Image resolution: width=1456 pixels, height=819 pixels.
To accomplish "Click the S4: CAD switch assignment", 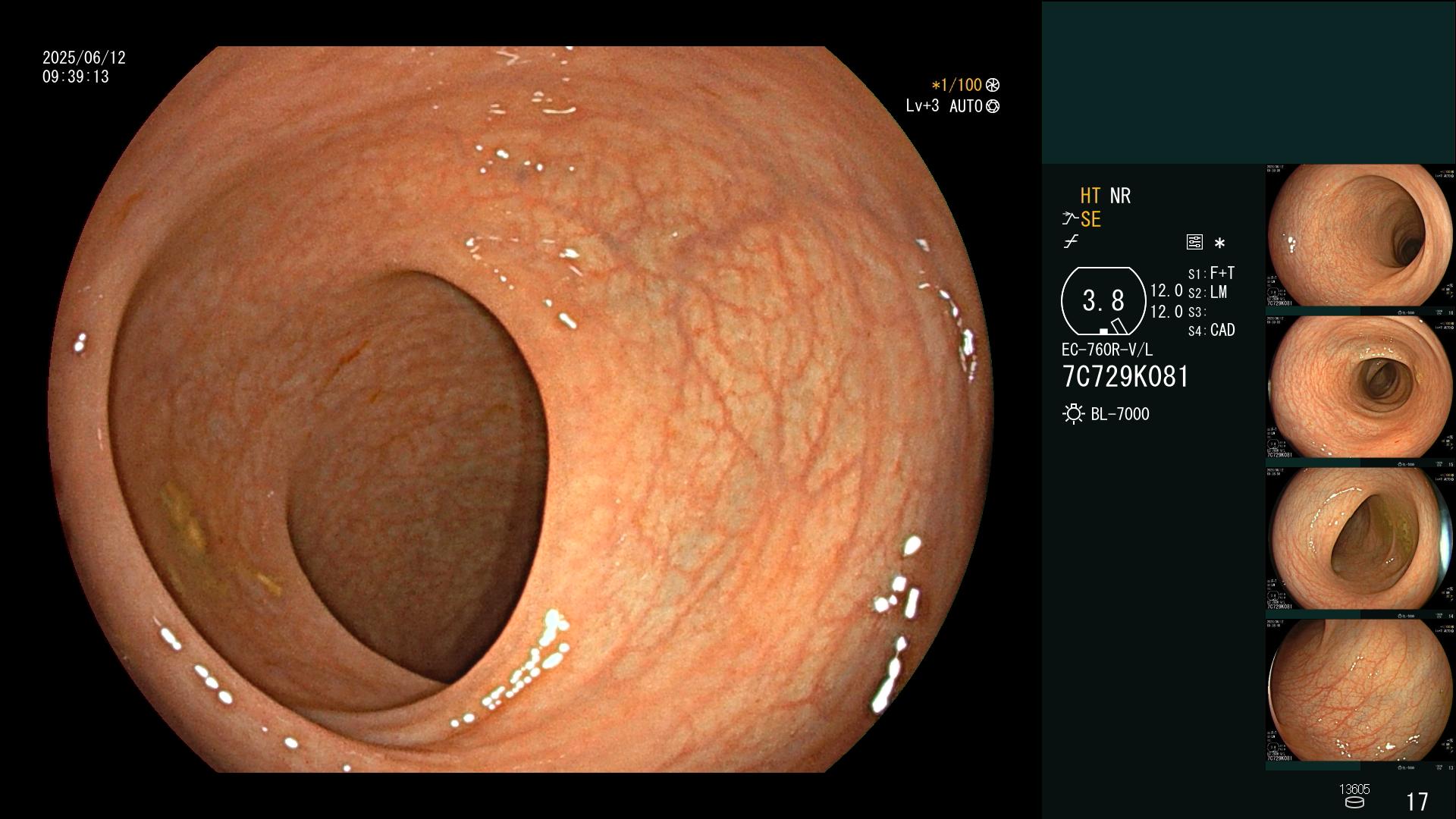I will pyautogui.click(x=1211, y=330).
